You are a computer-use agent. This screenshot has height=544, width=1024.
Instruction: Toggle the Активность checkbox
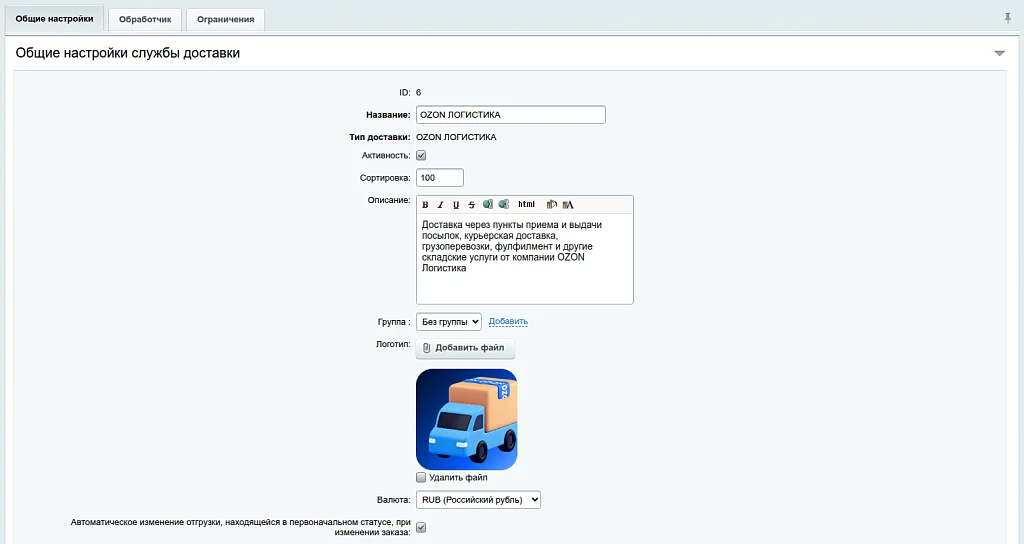(421, 155)
